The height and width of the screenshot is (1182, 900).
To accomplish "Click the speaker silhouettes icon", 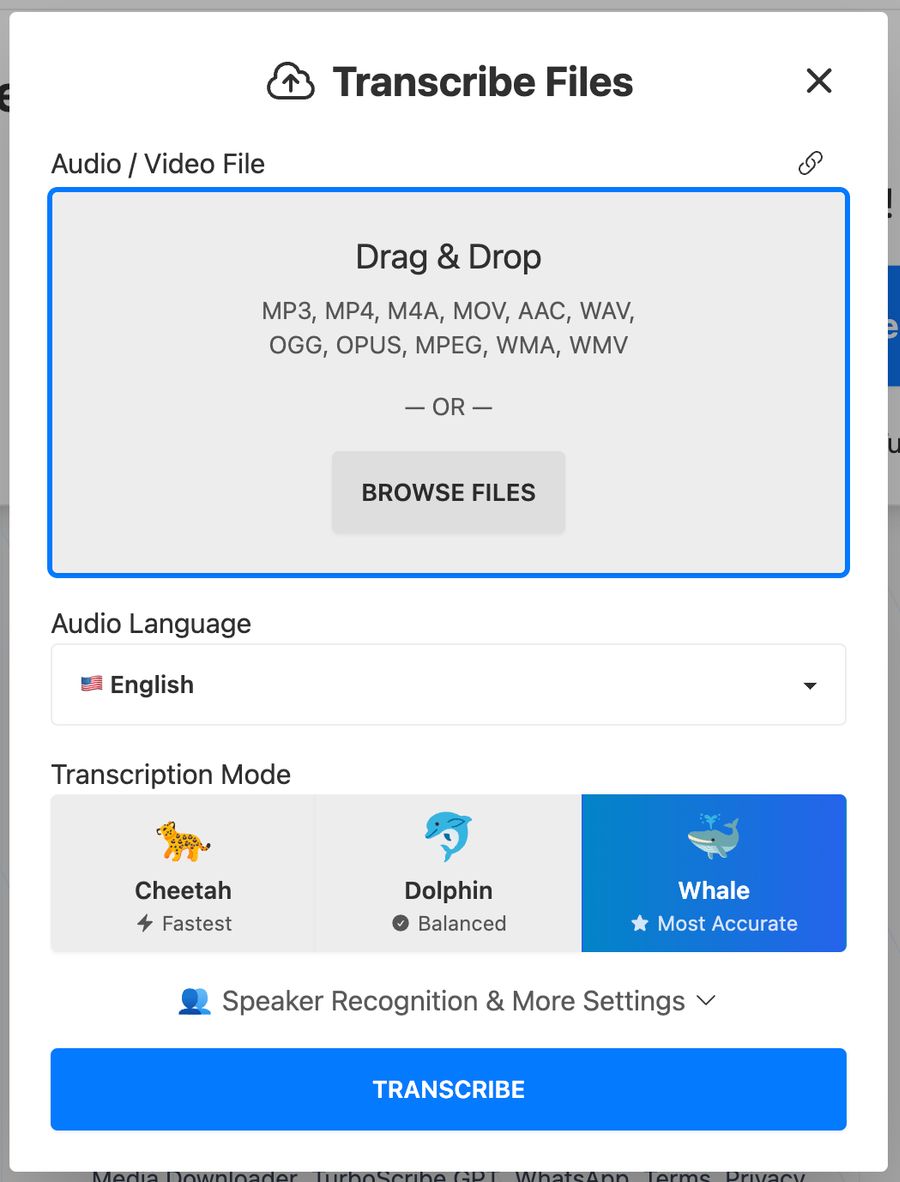I will click(x=194, y=1001).
